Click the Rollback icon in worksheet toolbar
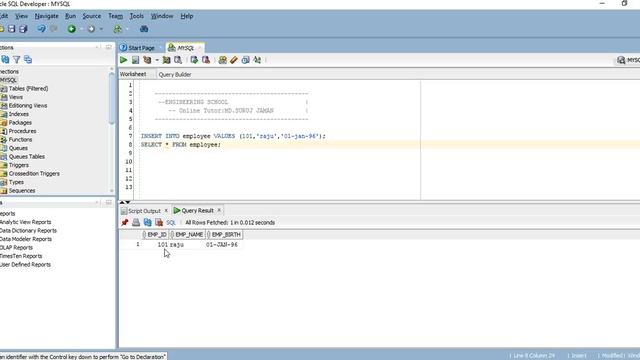 (206, 60)
